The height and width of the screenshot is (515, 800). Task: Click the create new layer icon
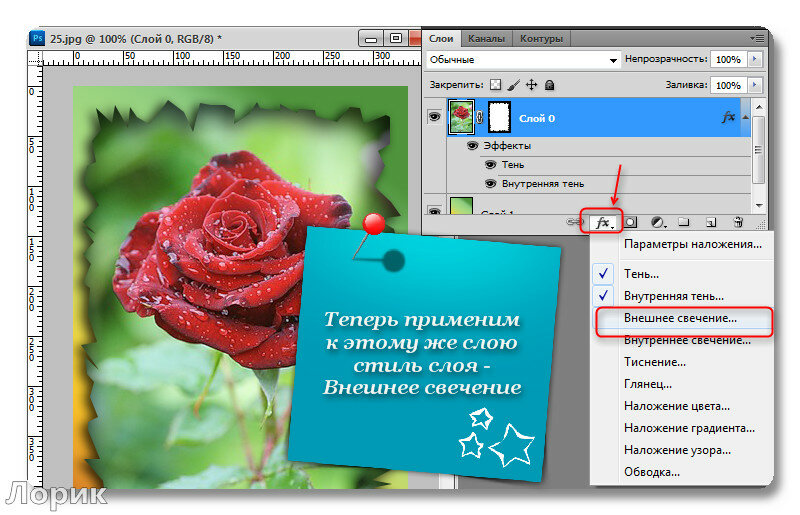[711, 222]
